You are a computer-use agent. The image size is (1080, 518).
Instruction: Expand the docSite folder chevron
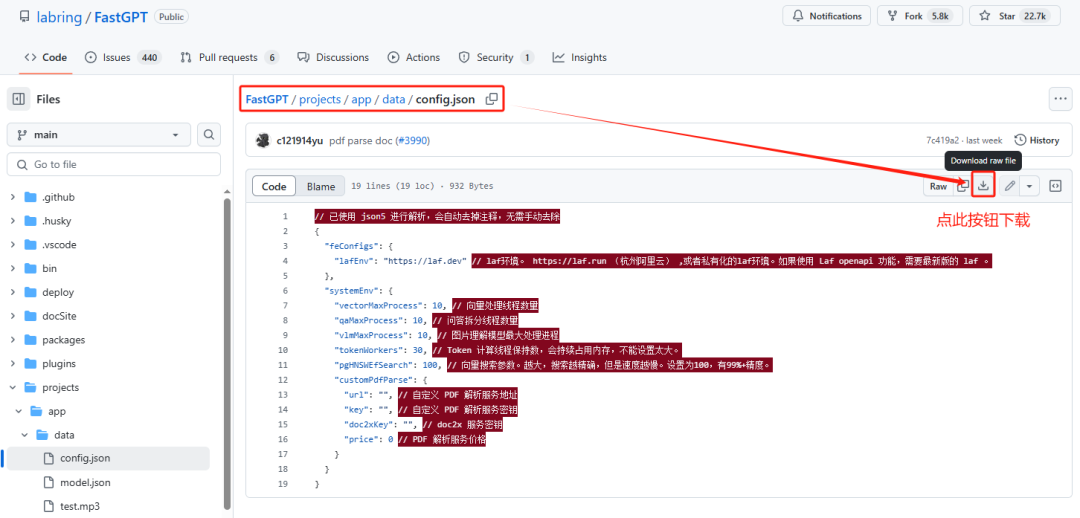coord(12,315)
